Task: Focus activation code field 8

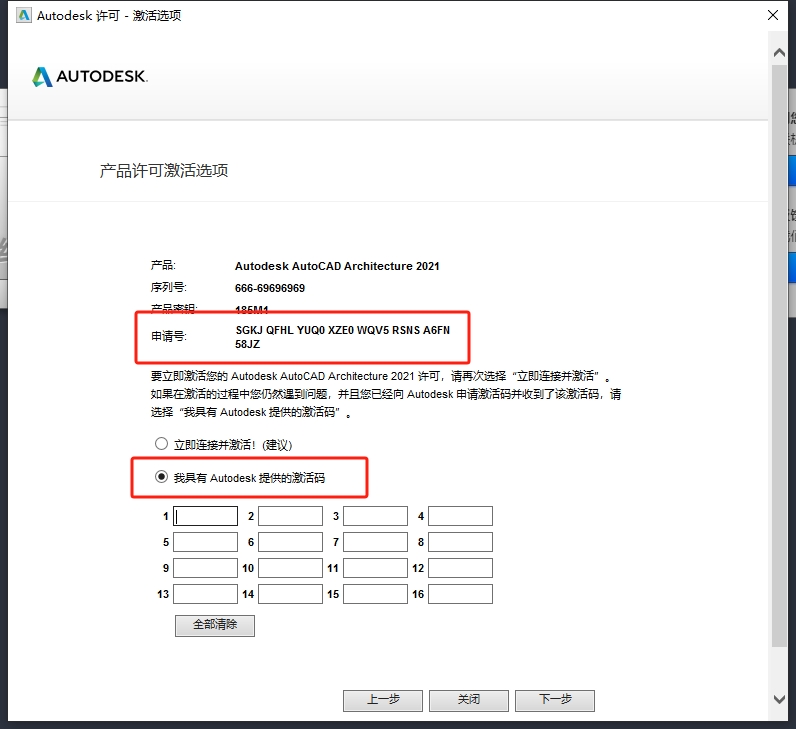Action: 460,542
